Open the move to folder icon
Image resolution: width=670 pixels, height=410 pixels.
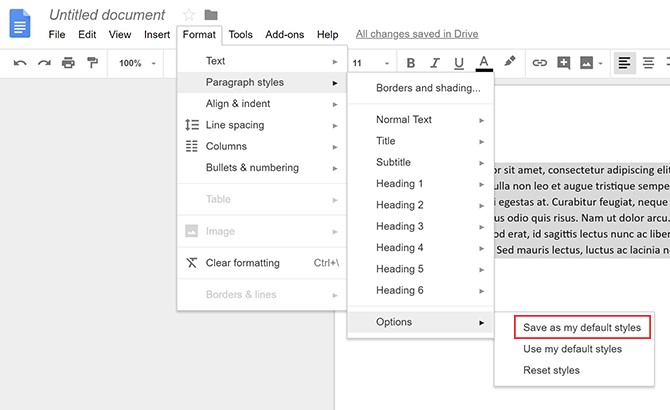(211, 15)
